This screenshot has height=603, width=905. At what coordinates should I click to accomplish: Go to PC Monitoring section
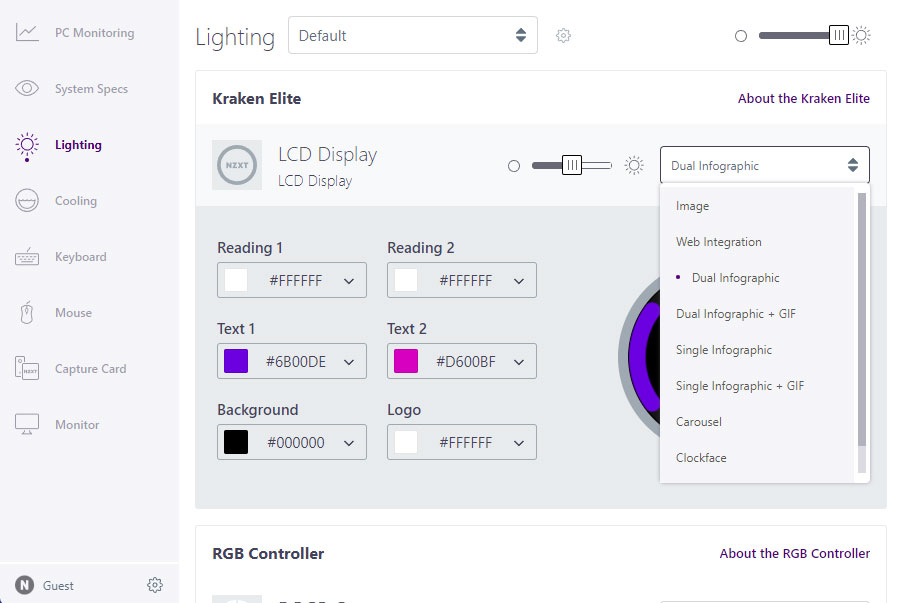(95, 33)
